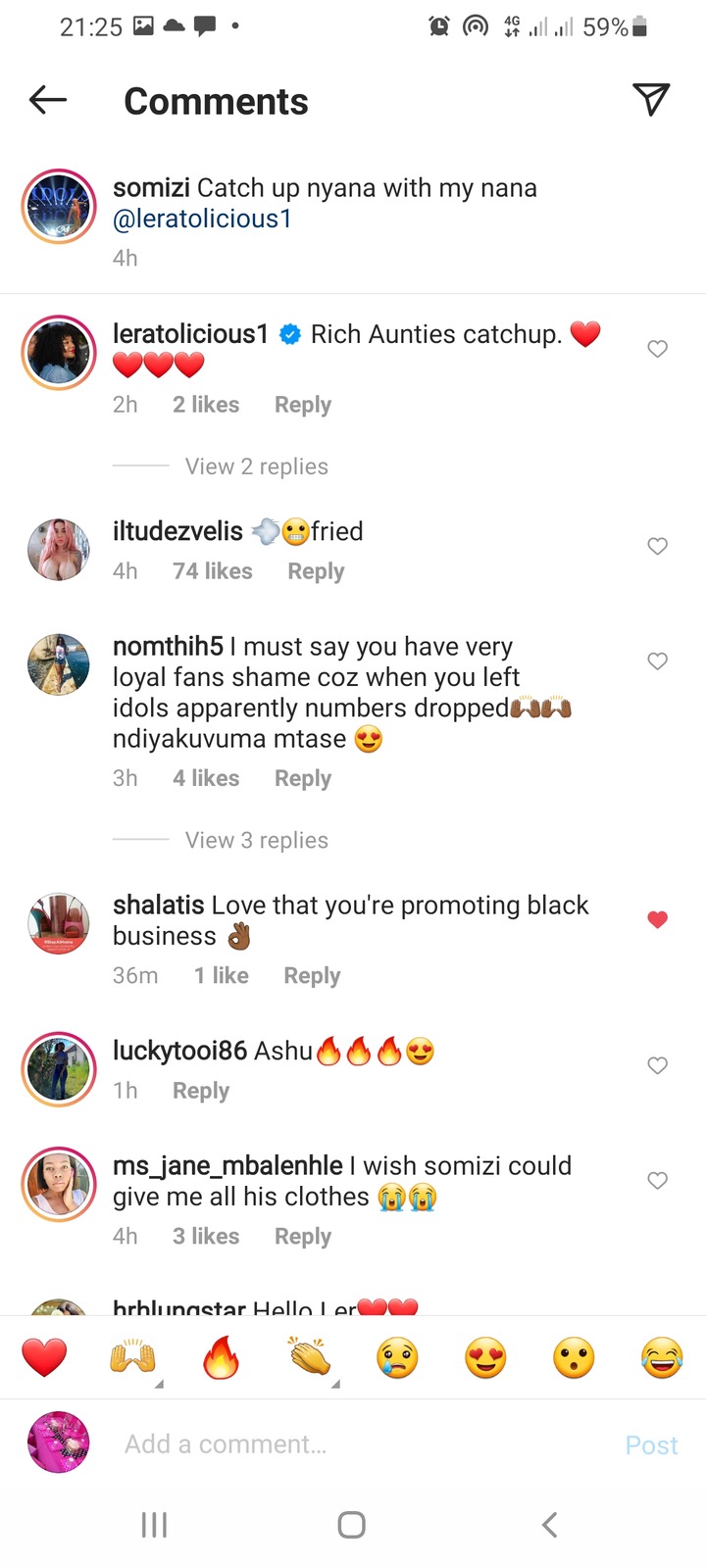Open @leratolicious1 mention link
The image size is (706, 1568).
click(x=203, y=219)
